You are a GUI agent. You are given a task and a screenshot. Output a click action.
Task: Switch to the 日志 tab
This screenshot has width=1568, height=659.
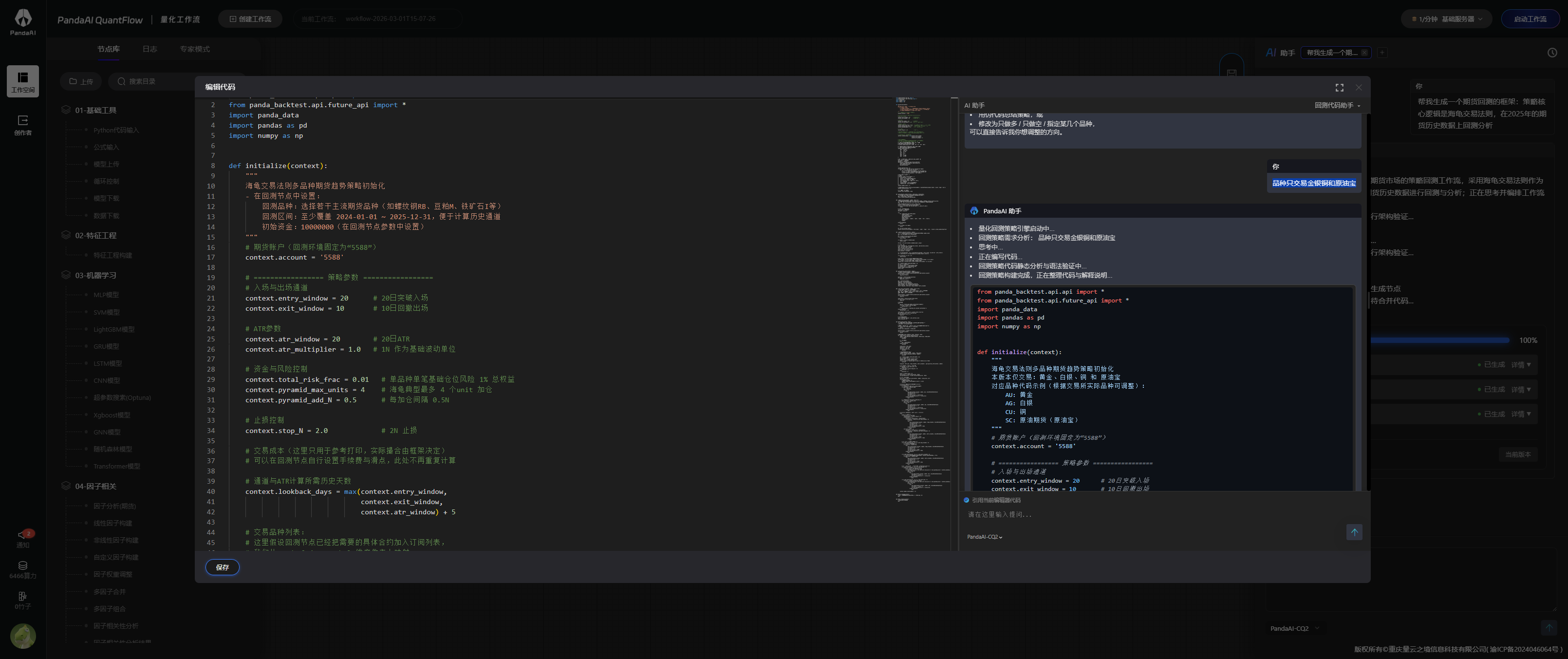click(150, 49)
